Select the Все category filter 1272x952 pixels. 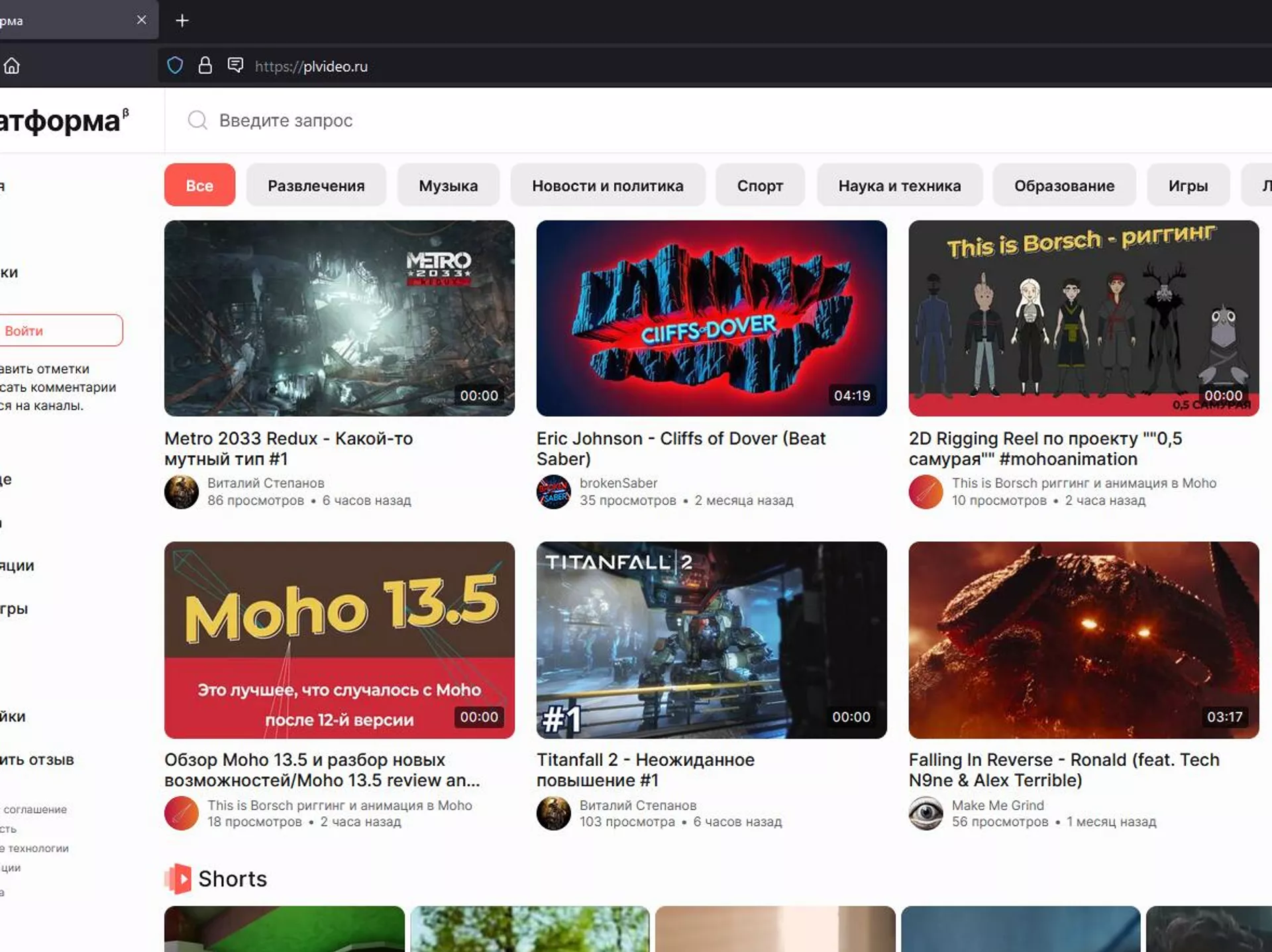[199, 185]
